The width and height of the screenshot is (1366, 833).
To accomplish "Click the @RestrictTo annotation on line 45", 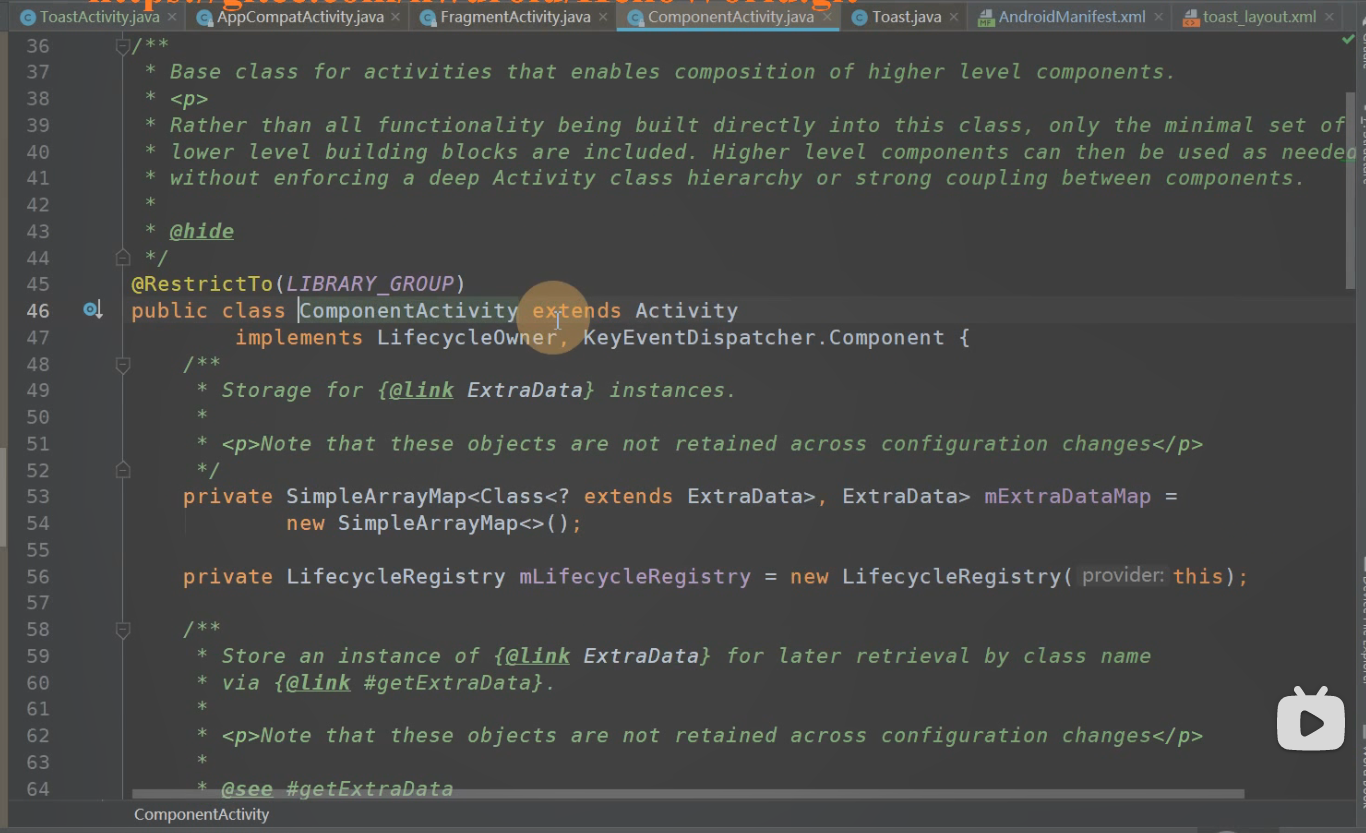I will [202, 284].
